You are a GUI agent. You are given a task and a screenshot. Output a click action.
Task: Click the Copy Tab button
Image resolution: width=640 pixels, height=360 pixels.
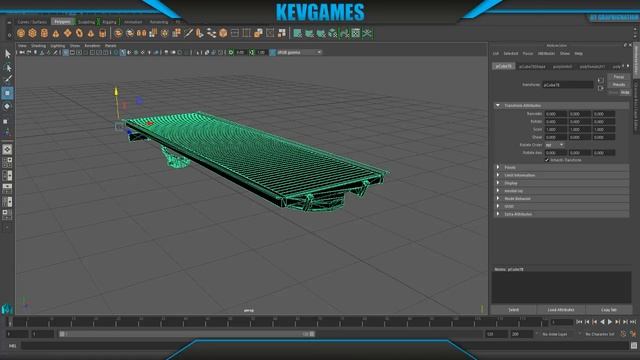tap(609, 310)
